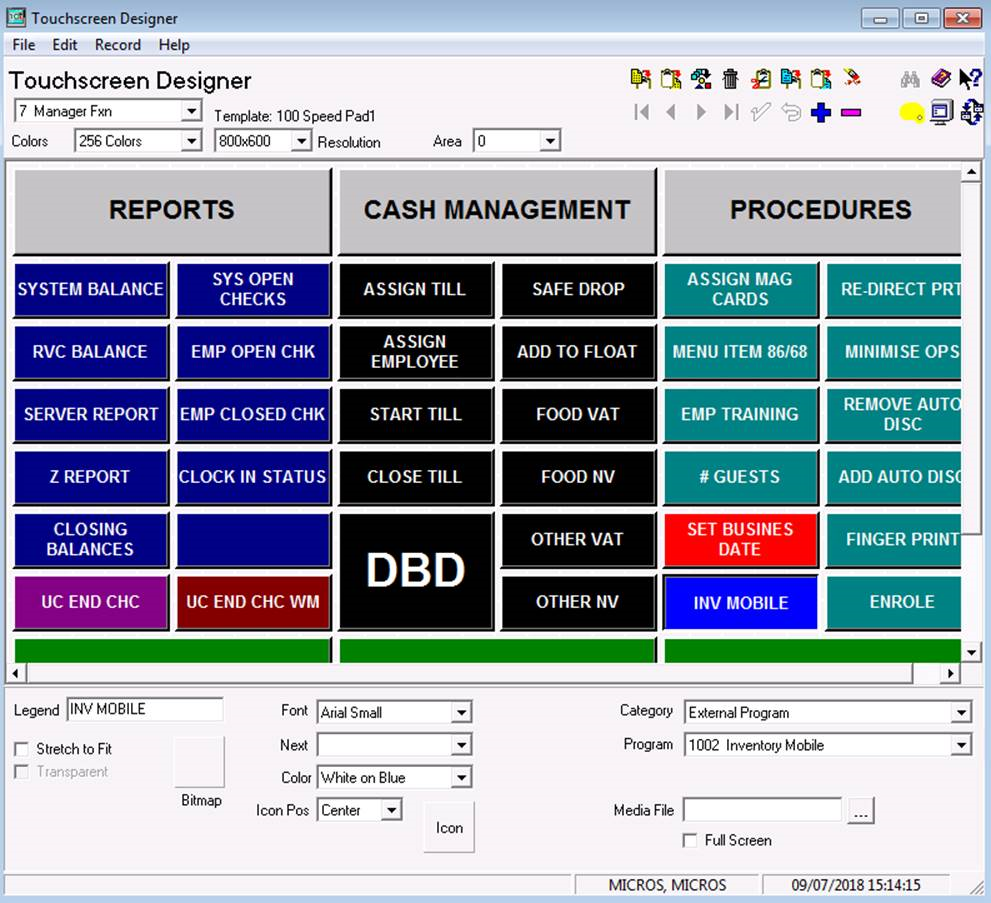Viewport: 991px width, 903px height.
Task: Click the monitor preview icon
Action: tap(940, 112)
